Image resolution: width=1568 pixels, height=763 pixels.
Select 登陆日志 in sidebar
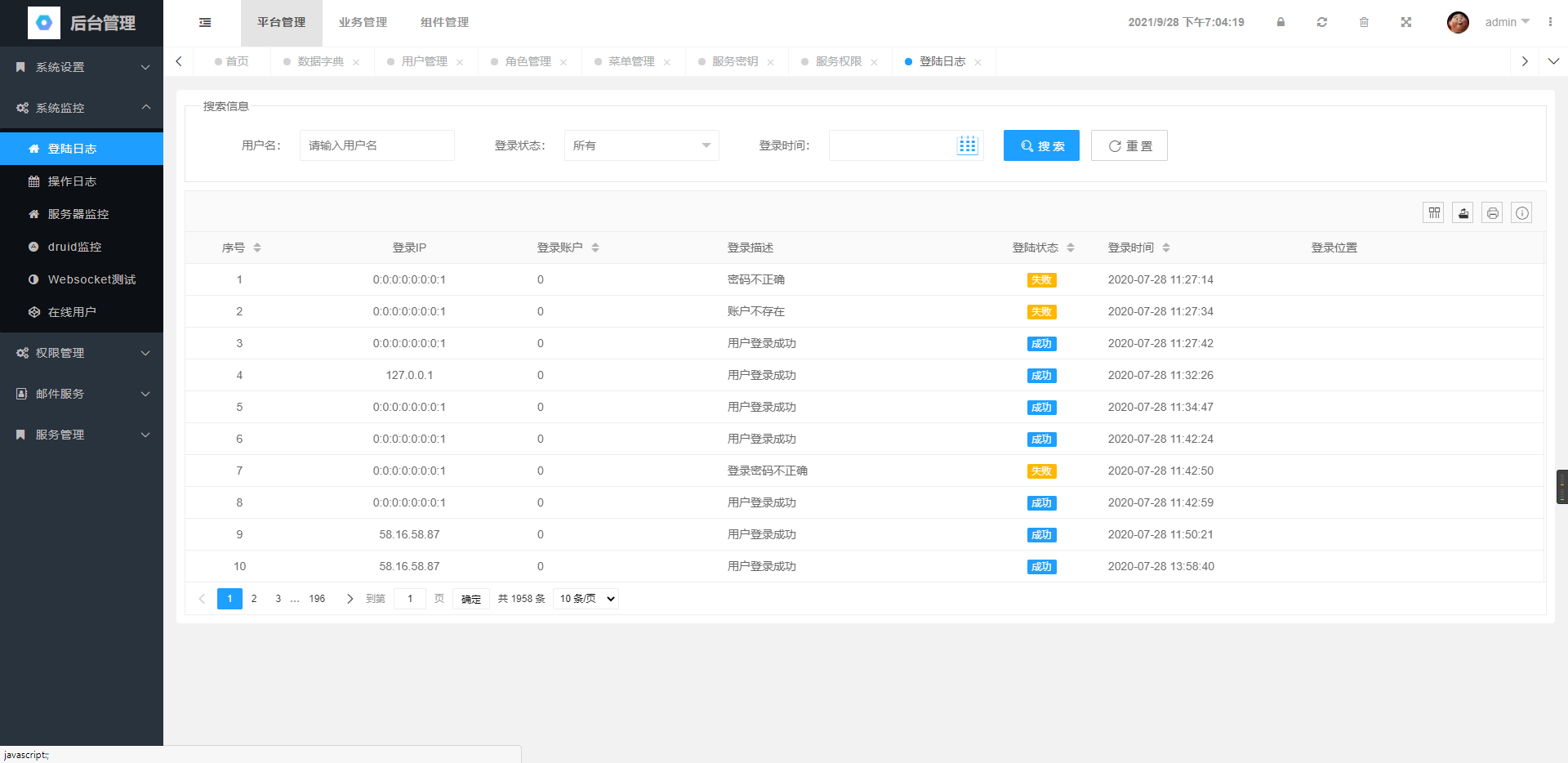coord(82,149)
